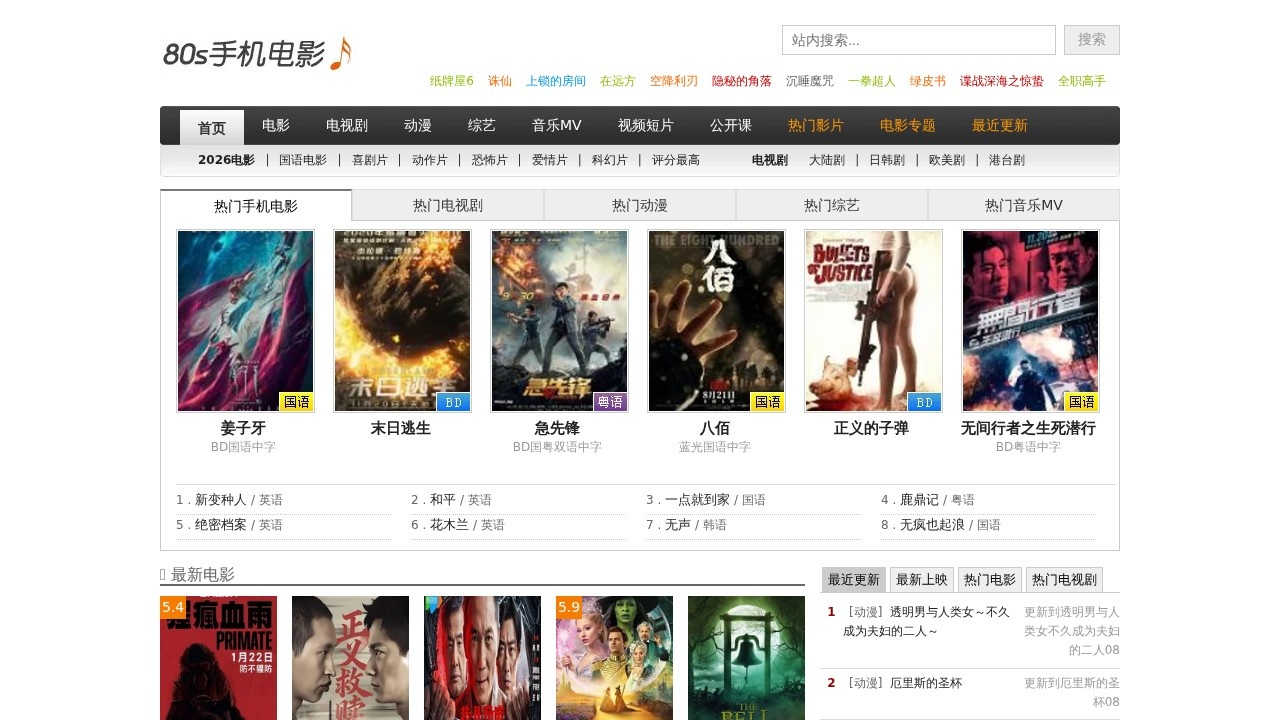Click the 国语 badge on 姜子牙 poster
1280x720 pixels.
click(297, 402)
